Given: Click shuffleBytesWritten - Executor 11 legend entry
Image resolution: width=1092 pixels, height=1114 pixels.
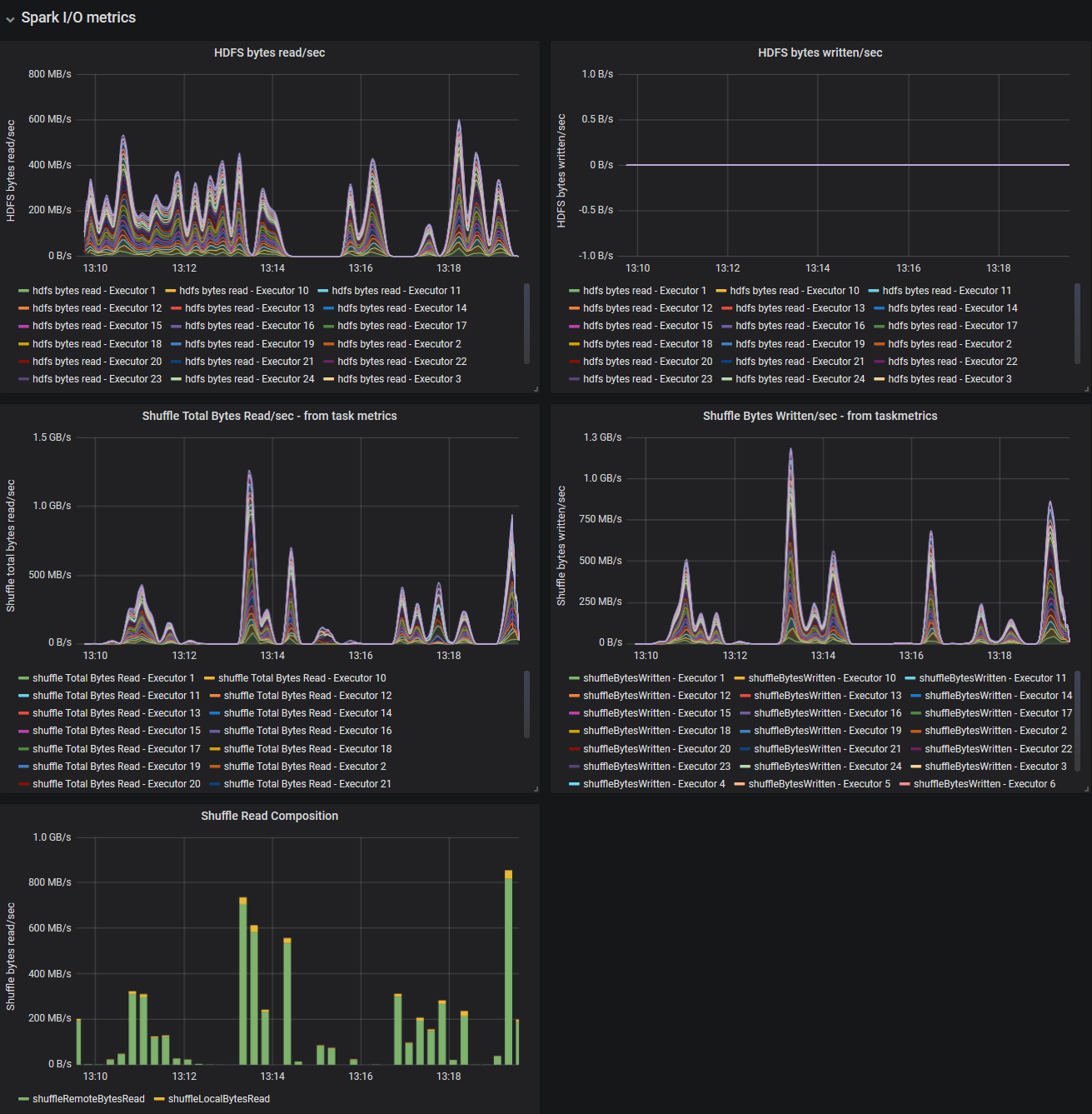Looking at the screenshot, I should [993, 678].
